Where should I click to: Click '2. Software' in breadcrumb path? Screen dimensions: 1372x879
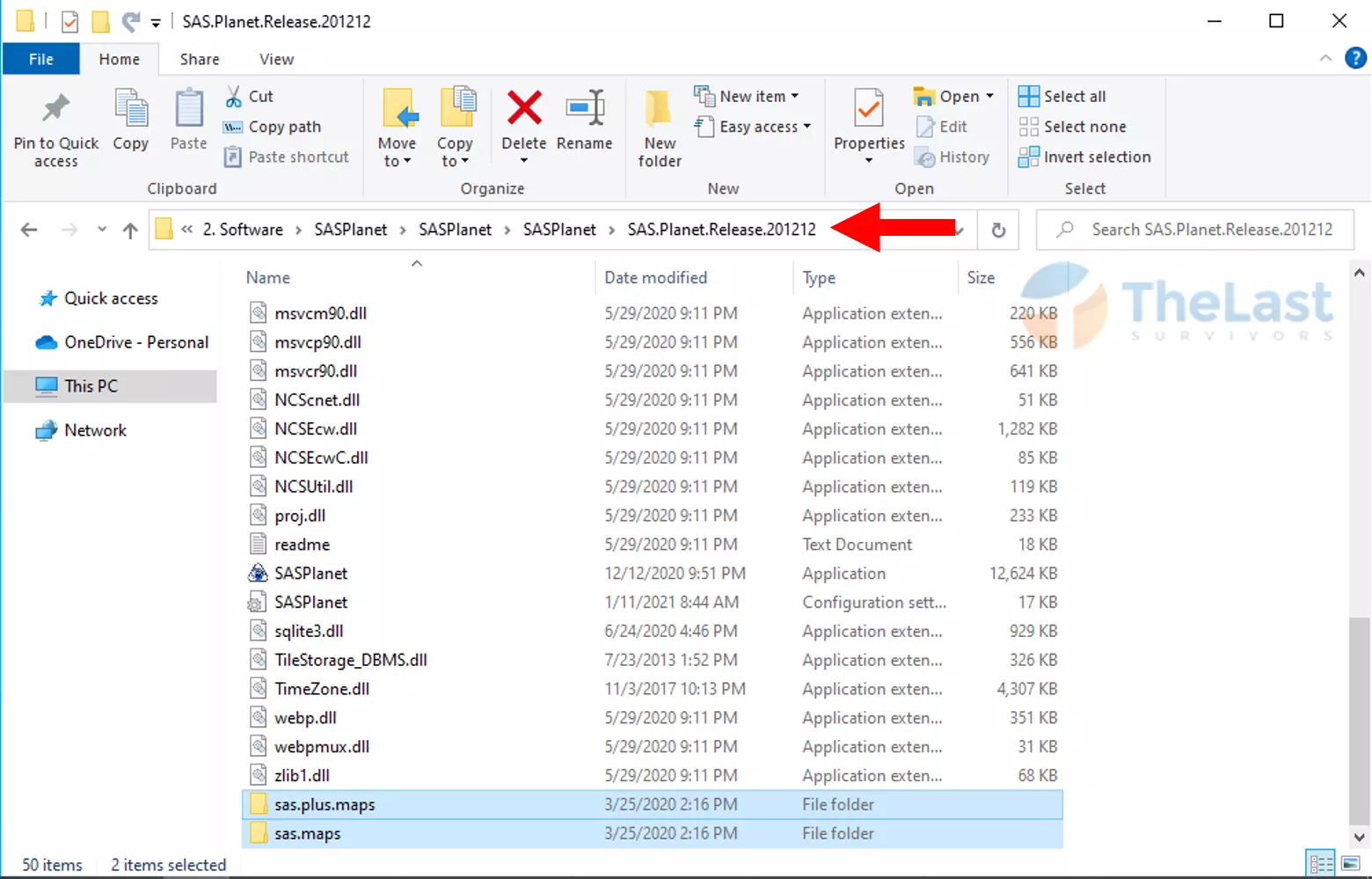click(243, 230)
